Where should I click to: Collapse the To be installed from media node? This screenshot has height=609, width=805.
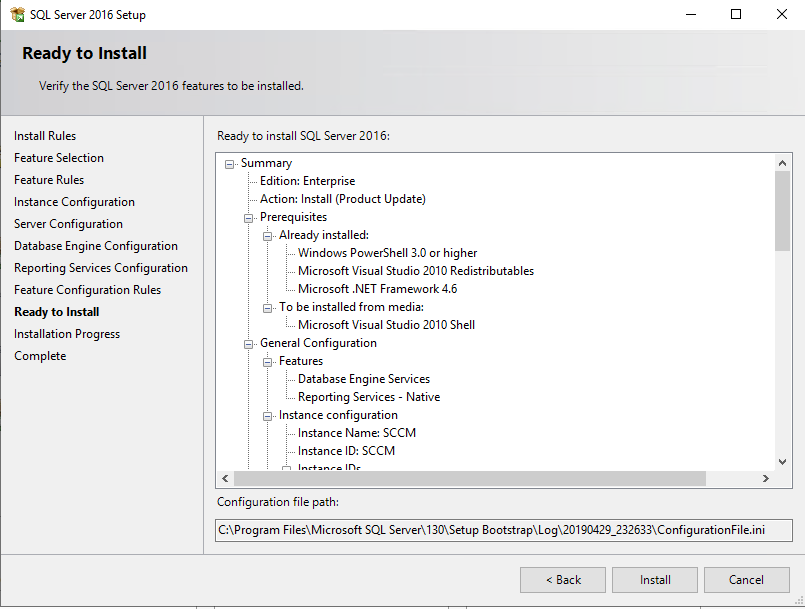point(267,308)
